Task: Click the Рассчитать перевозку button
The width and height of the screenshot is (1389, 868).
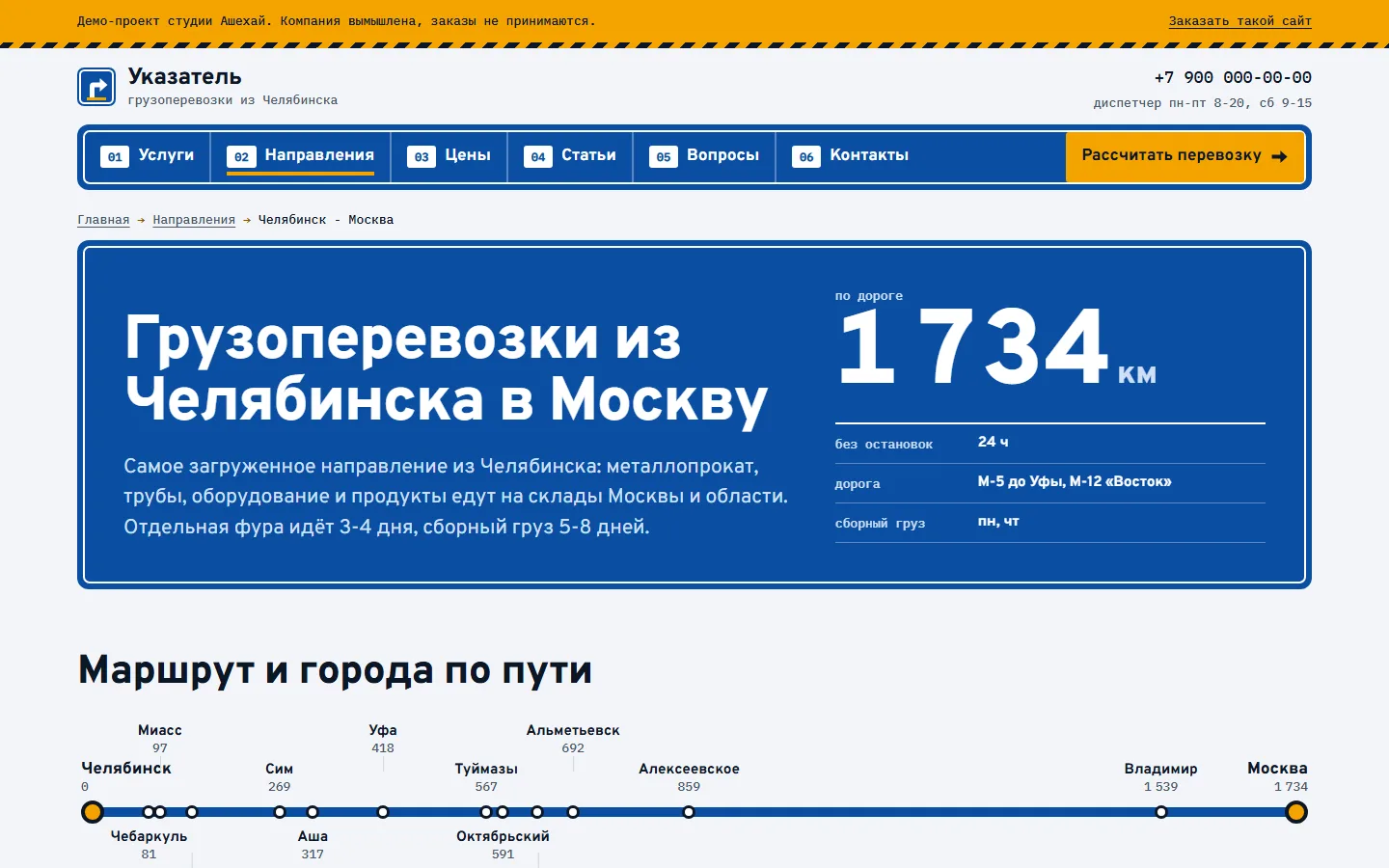Action: (1185, 156)
